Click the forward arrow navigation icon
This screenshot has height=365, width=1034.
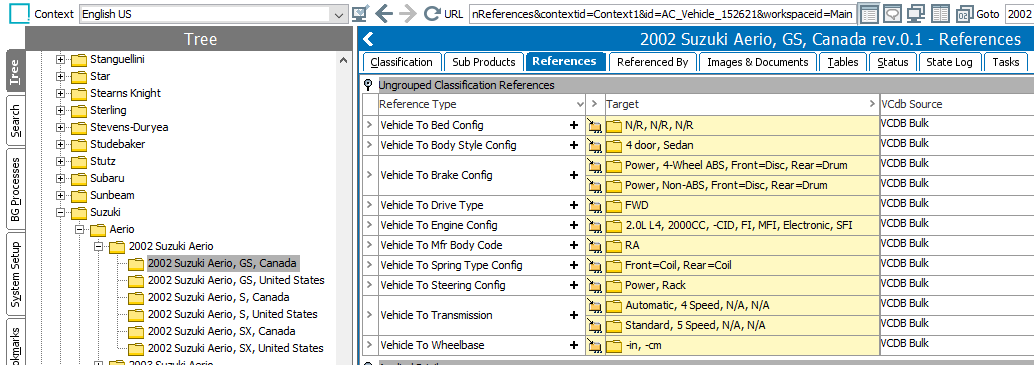pos(408,13)
